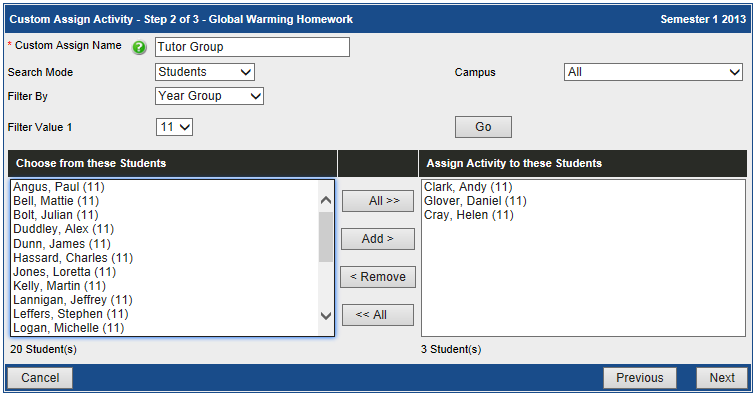
Task: Click the scroll down arrow in student list
Action: pos(326,316)
